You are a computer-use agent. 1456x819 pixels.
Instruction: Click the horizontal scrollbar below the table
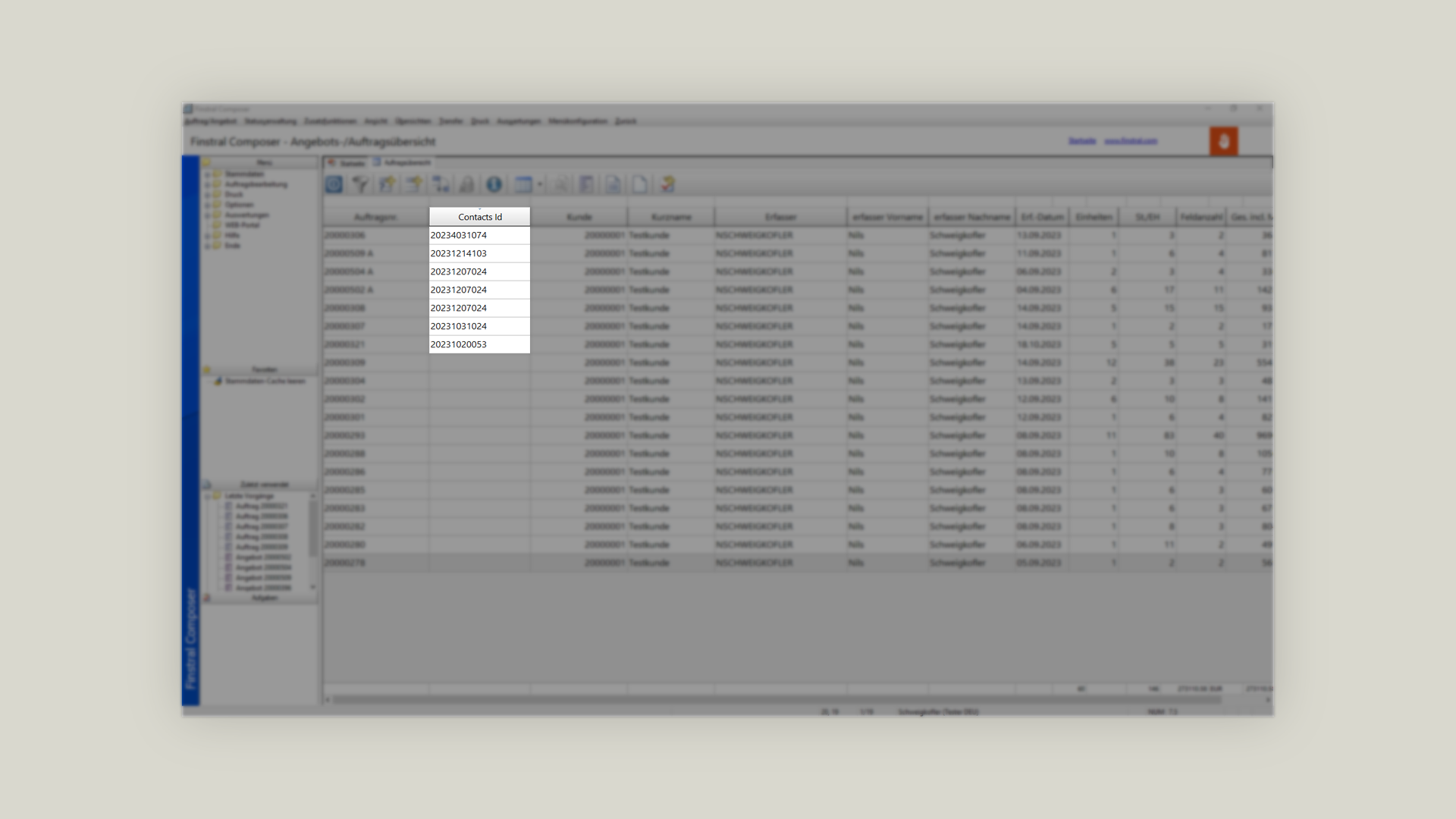click(x=773, y=699)
